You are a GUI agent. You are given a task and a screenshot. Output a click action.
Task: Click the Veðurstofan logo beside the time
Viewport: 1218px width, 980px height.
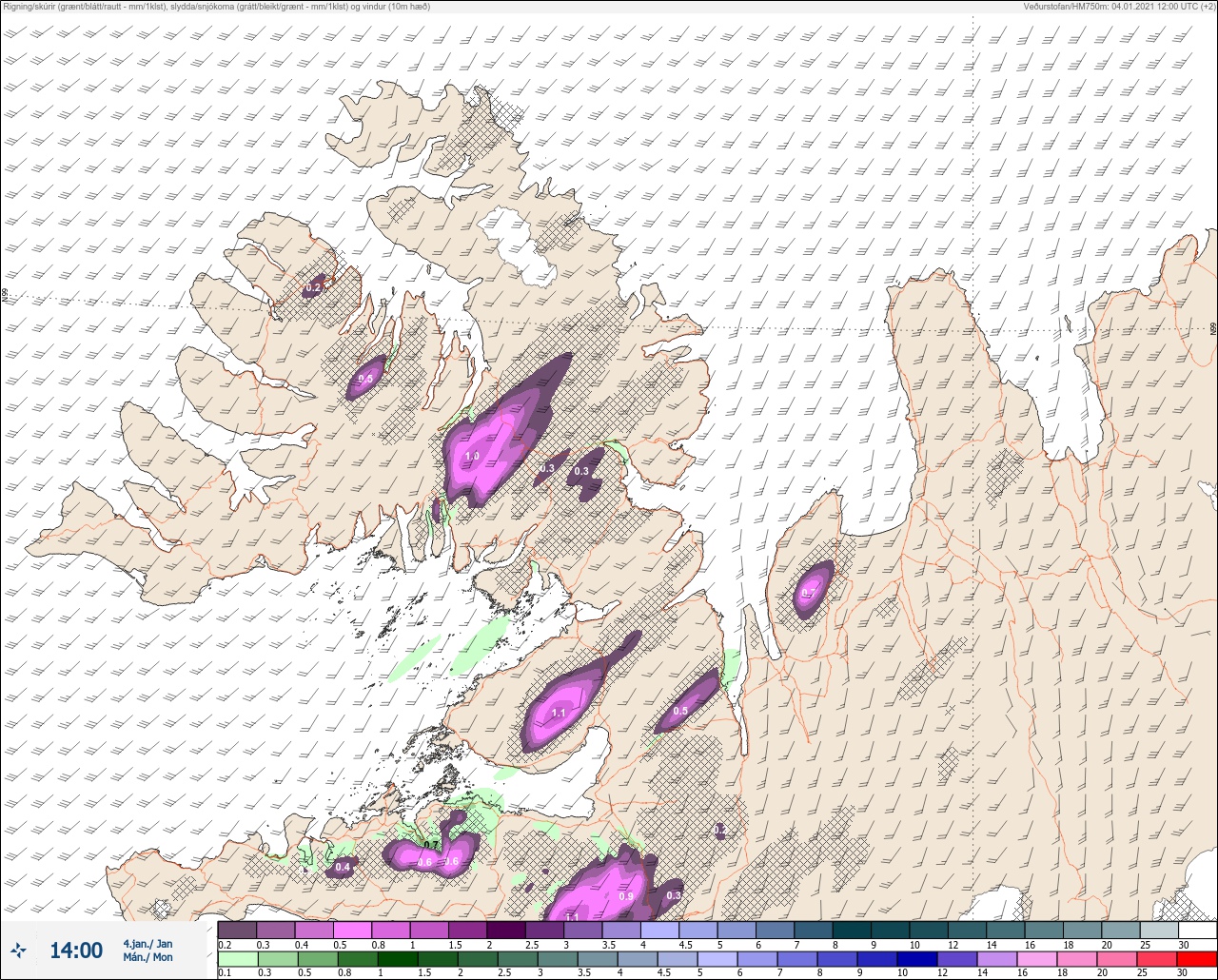19,950
